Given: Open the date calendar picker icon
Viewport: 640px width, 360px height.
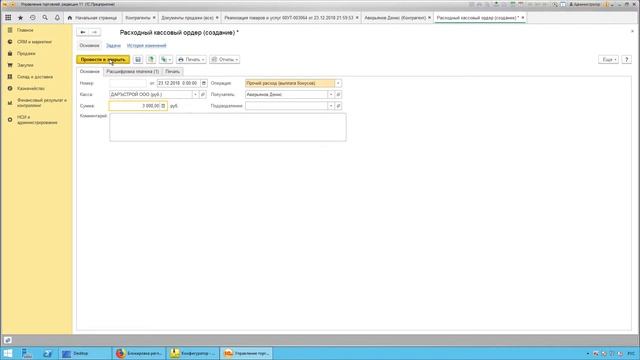Looking at the screenshot, I should [204, 83].
